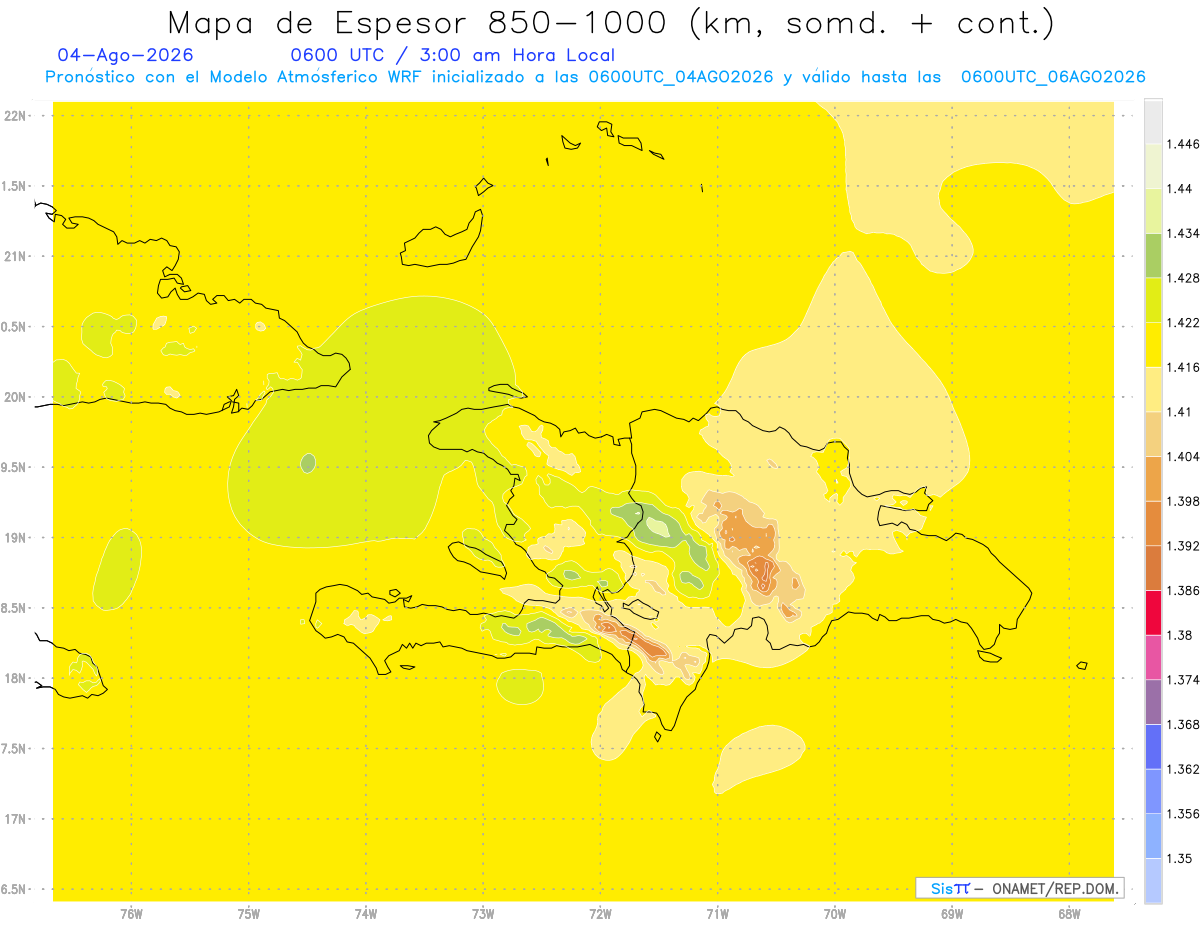The image size is (1200, 927).
Task: Click the longitude label 72W
Action: point(600,914)
